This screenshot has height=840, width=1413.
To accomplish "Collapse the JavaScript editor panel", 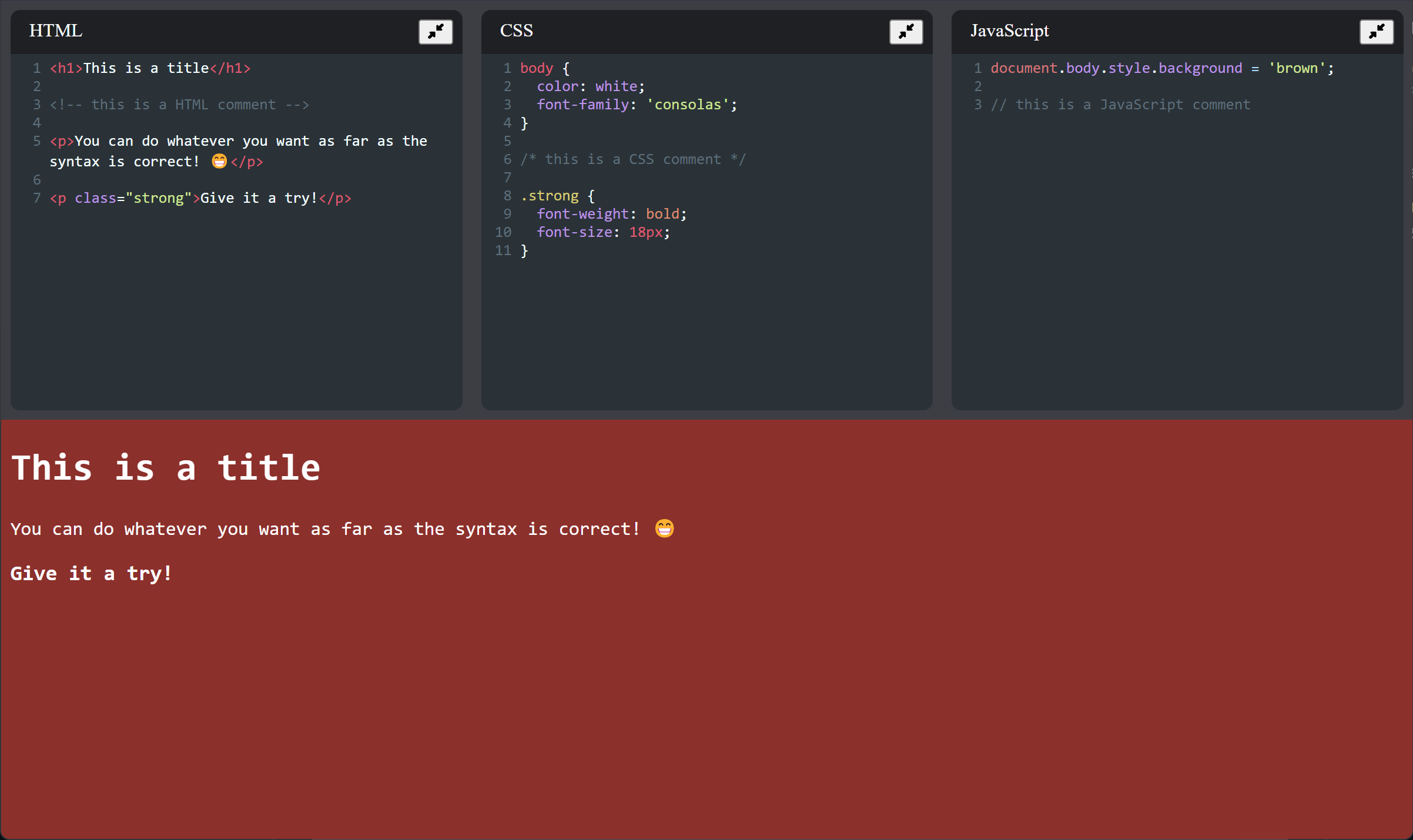I will (x=1376, y=32).
